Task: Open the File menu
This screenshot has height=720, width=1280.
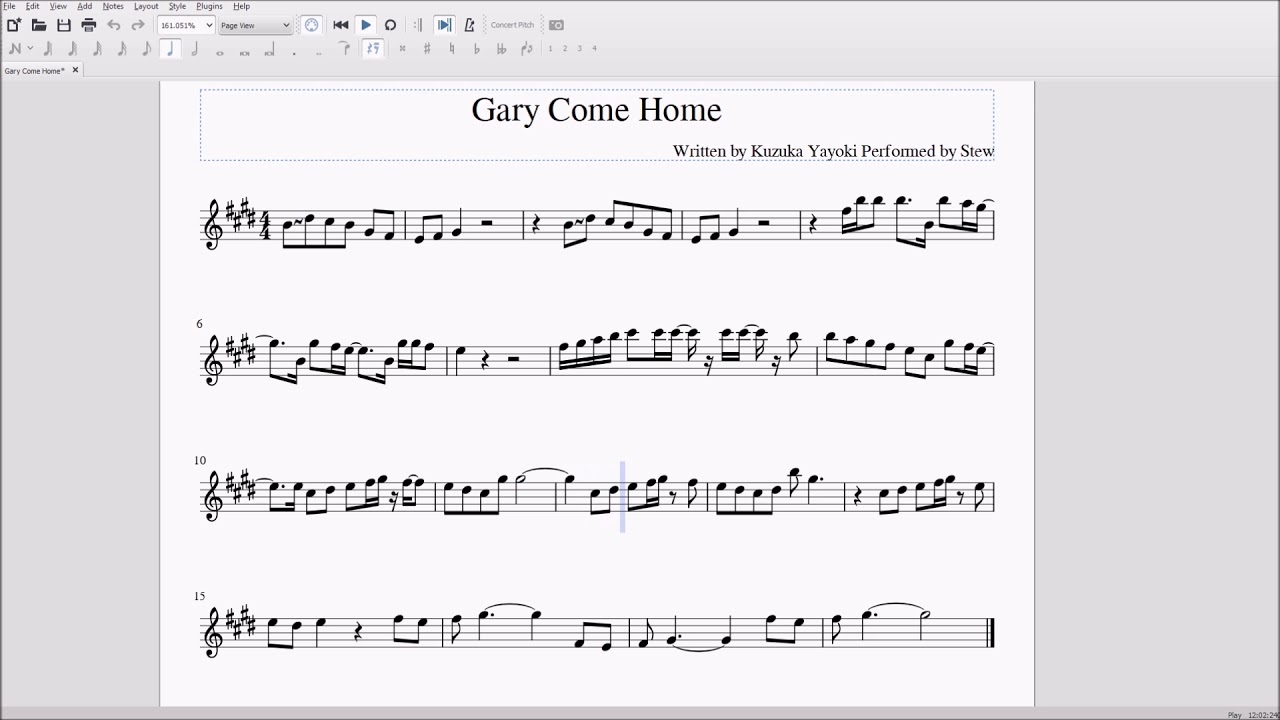Action: pos(9,6)
